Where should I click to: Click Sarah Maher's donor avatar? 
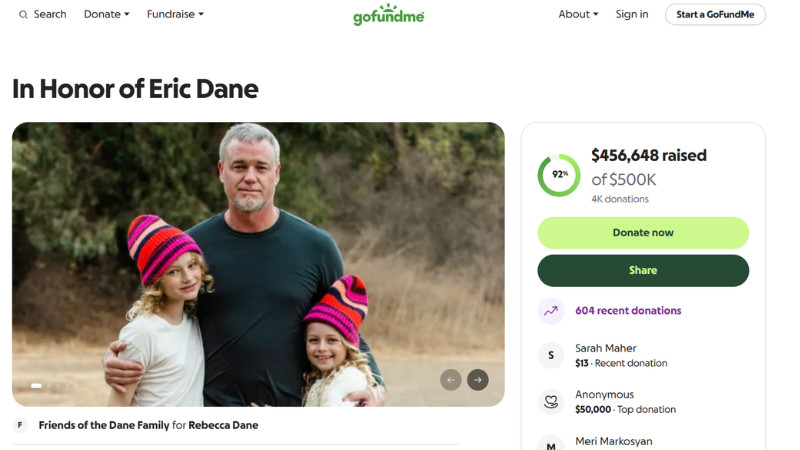pos(551,355)
